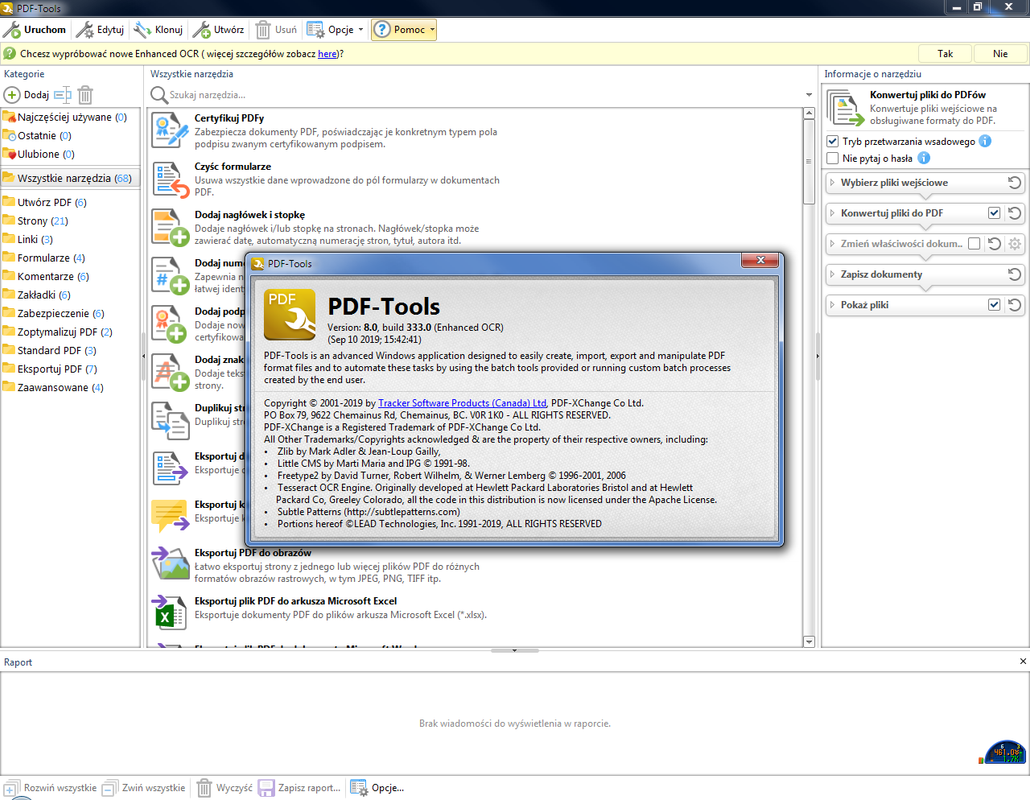Click the Czyść formularze tool icon

170,179
